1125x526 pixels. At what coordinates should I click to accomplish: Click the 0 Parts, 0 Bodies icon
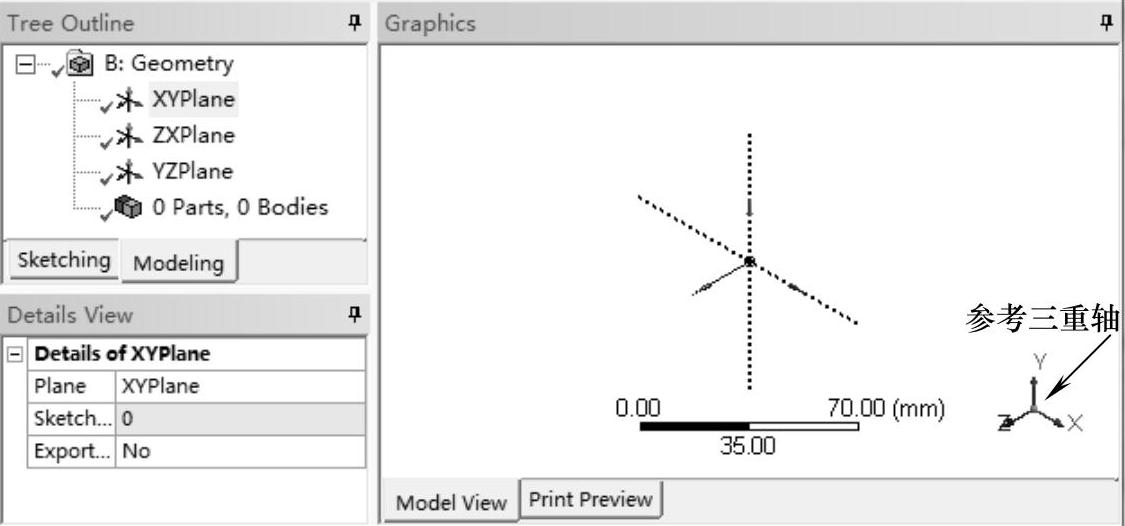pyautogui.click(x=128, y=208)
